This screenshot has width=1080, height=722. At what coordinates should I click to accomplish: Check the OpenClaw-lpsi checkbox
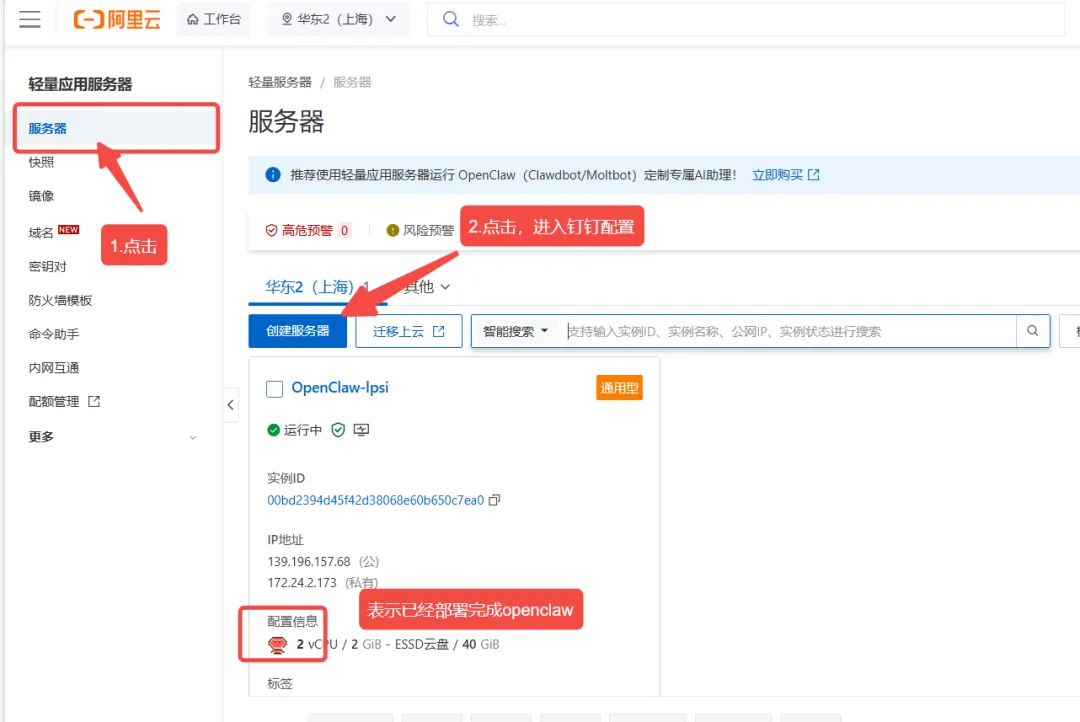274,389
